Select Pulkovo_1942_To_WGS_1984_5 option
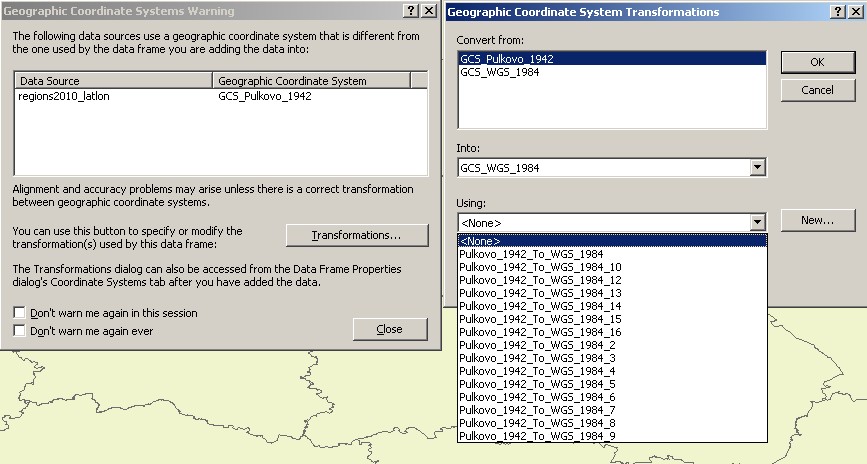Viewport: 867px width, 464px height. point(612,384)
